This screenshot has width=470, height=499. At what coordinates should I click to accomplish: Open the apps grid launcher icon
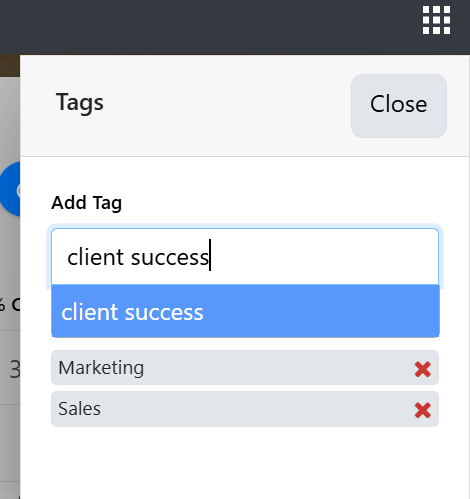point(436,20)
